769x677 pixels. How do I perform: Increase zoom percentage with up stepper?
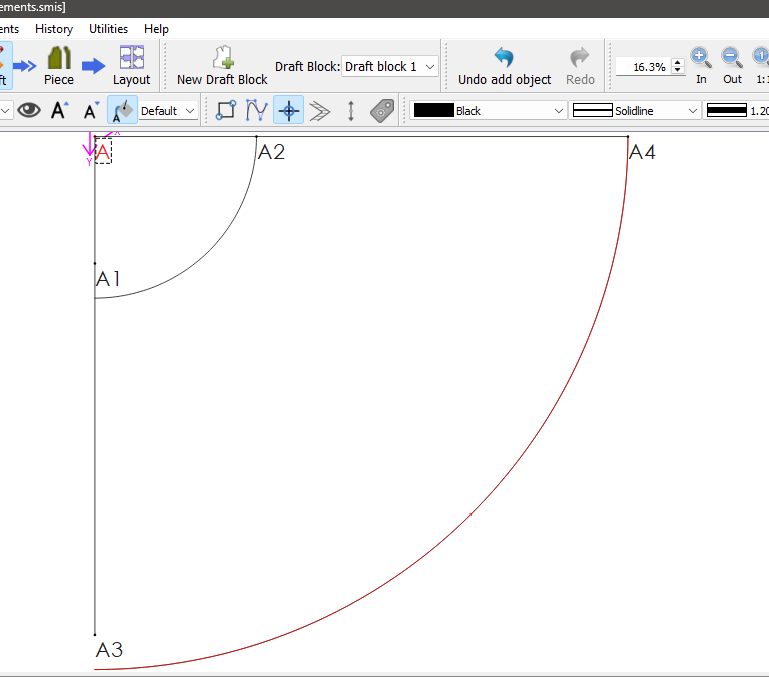click(678, 62)
